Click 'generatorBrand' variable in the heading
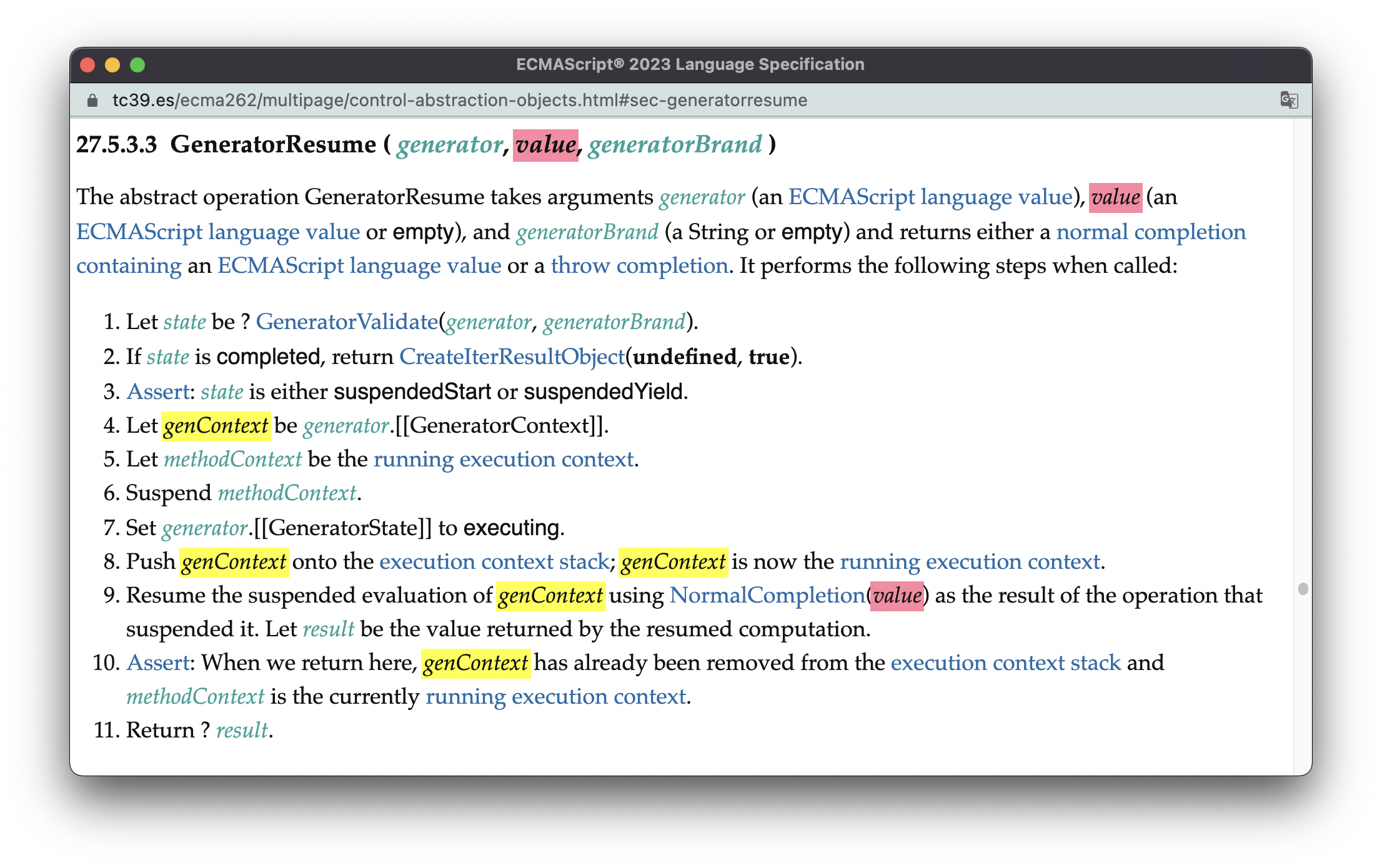Image resolution: width=1382 pixels, height=868 pixels. [675, 145]
